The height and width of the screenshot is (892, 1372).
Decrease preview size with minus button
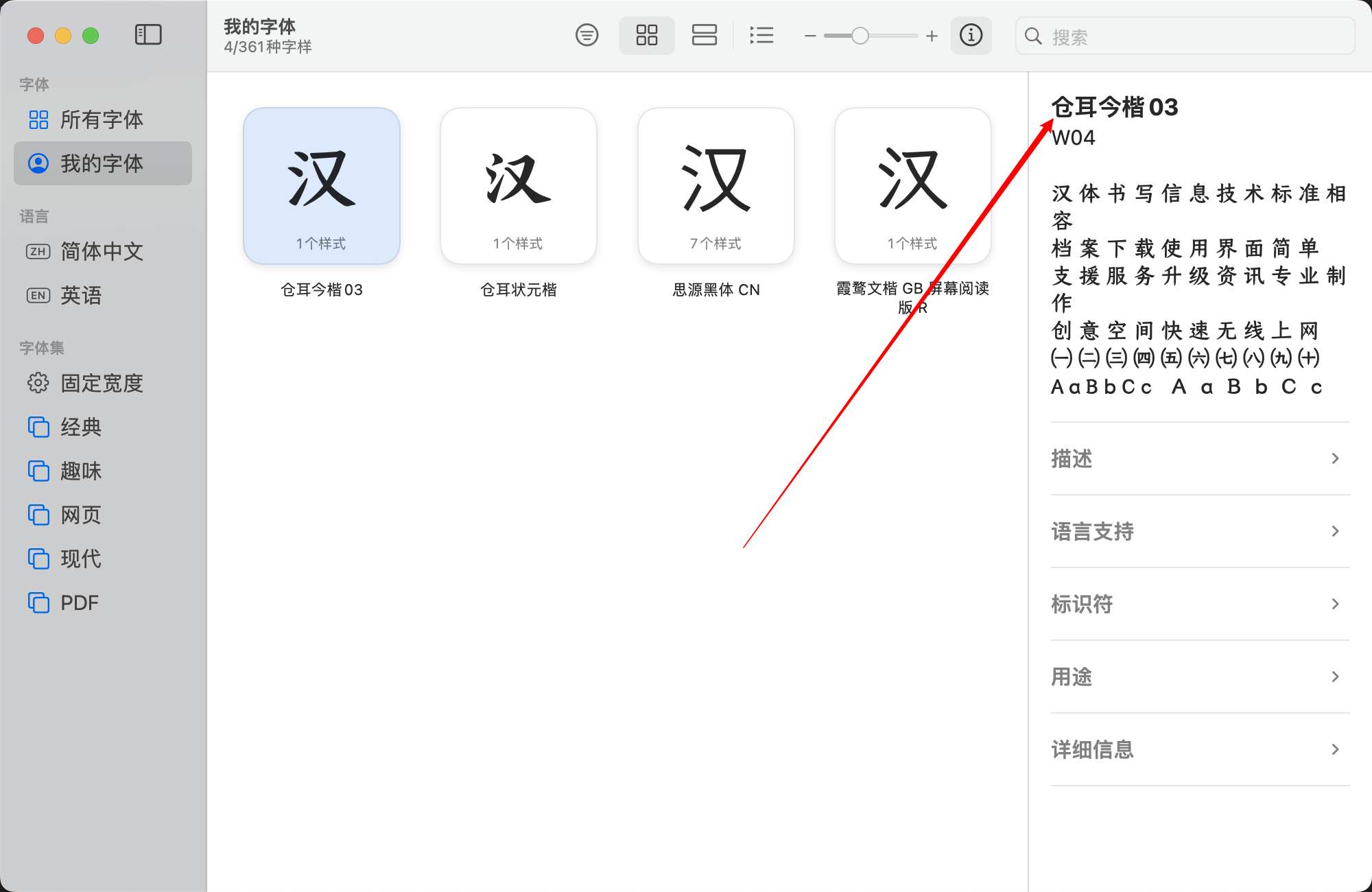pos(810,36)
